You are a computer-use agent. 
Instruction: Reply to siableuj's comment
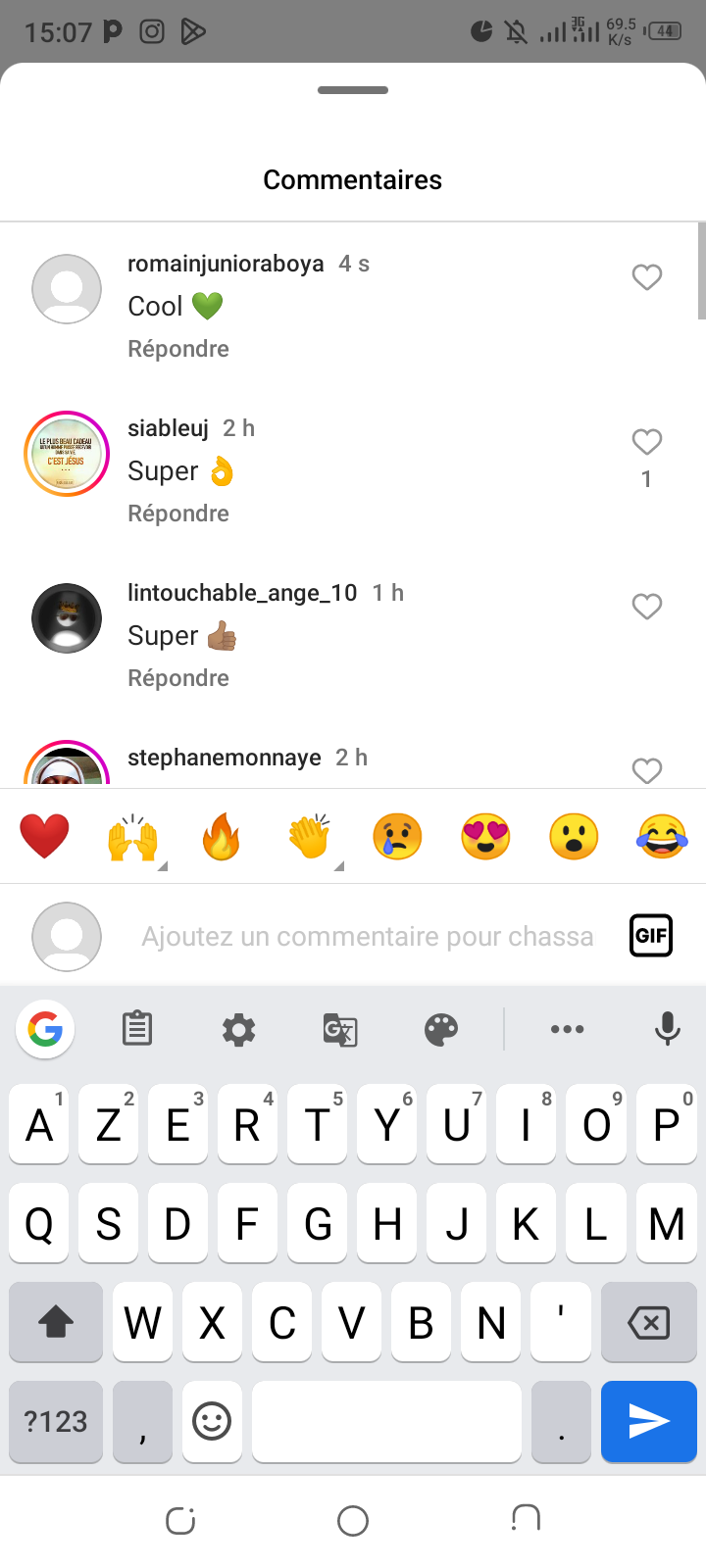pos(178,514)
